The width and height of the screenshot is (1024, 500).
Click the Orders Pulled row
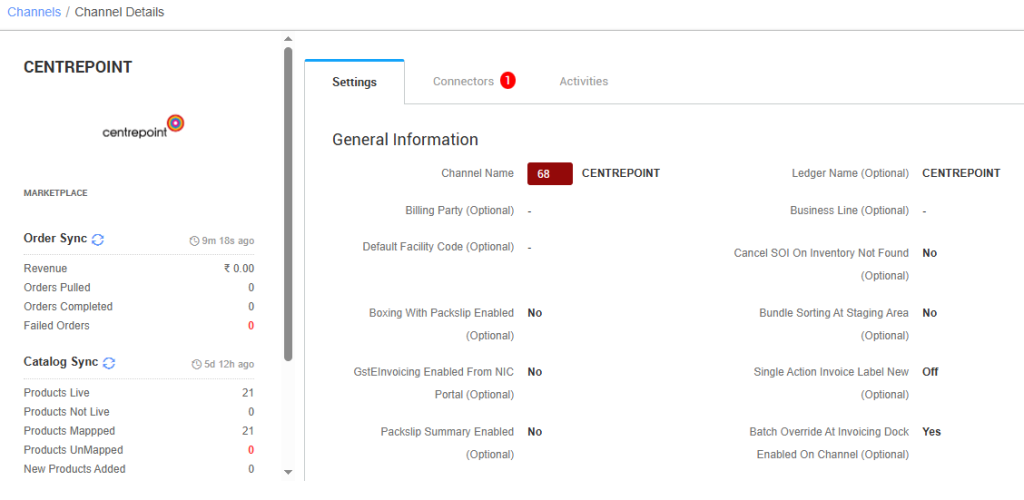139,287
